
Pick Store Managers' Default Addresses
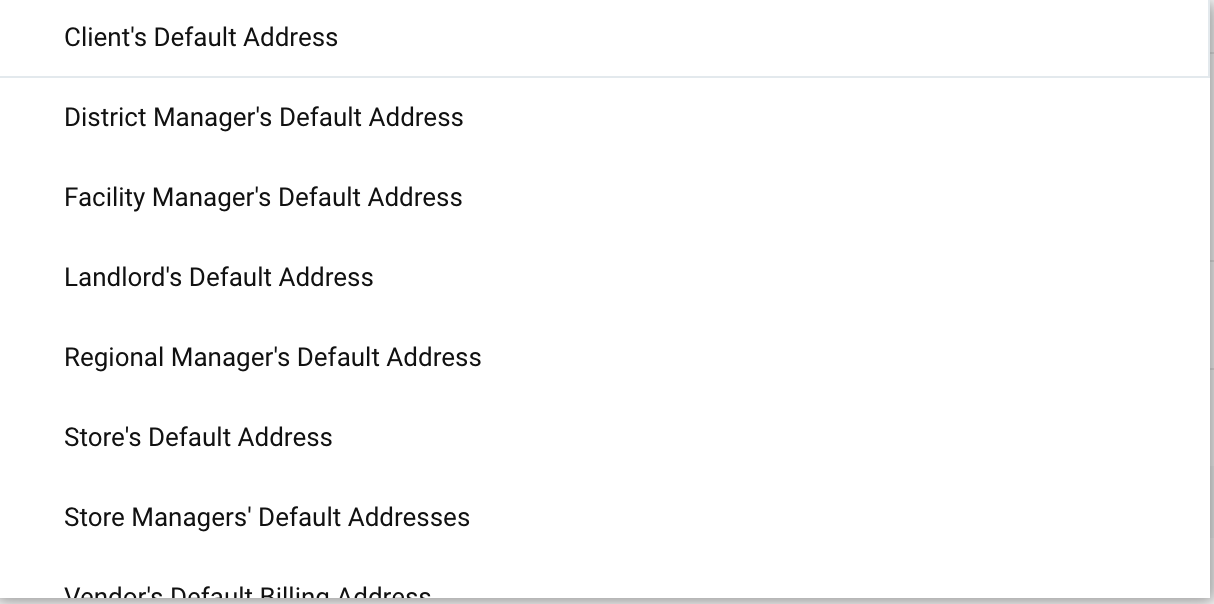point(267,518)
